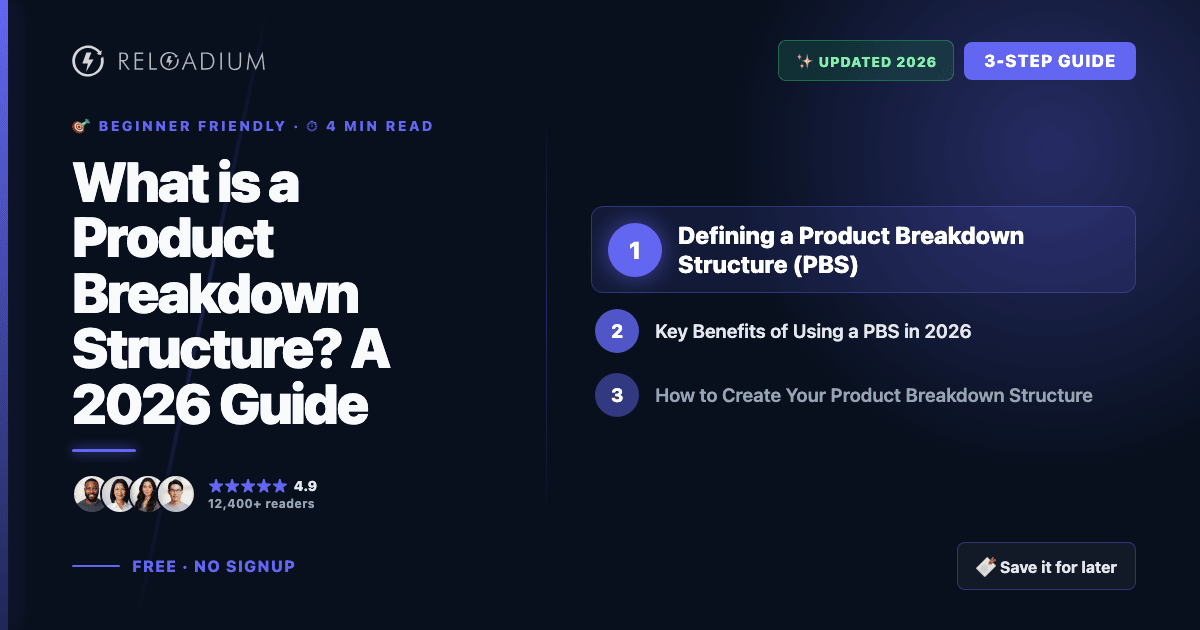Click the main headline What is a Product Breakdown Structure

pos(231,296)
